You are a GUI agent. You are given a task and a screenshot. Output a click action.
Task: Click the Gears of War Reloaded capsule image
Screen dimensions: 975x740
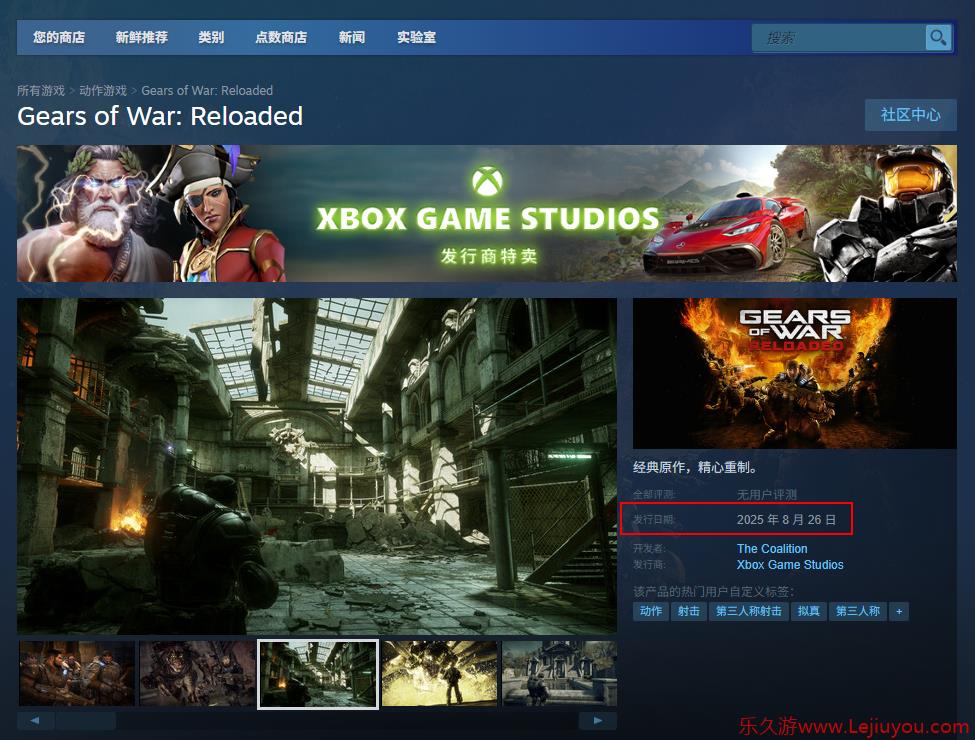pos(795,373)
